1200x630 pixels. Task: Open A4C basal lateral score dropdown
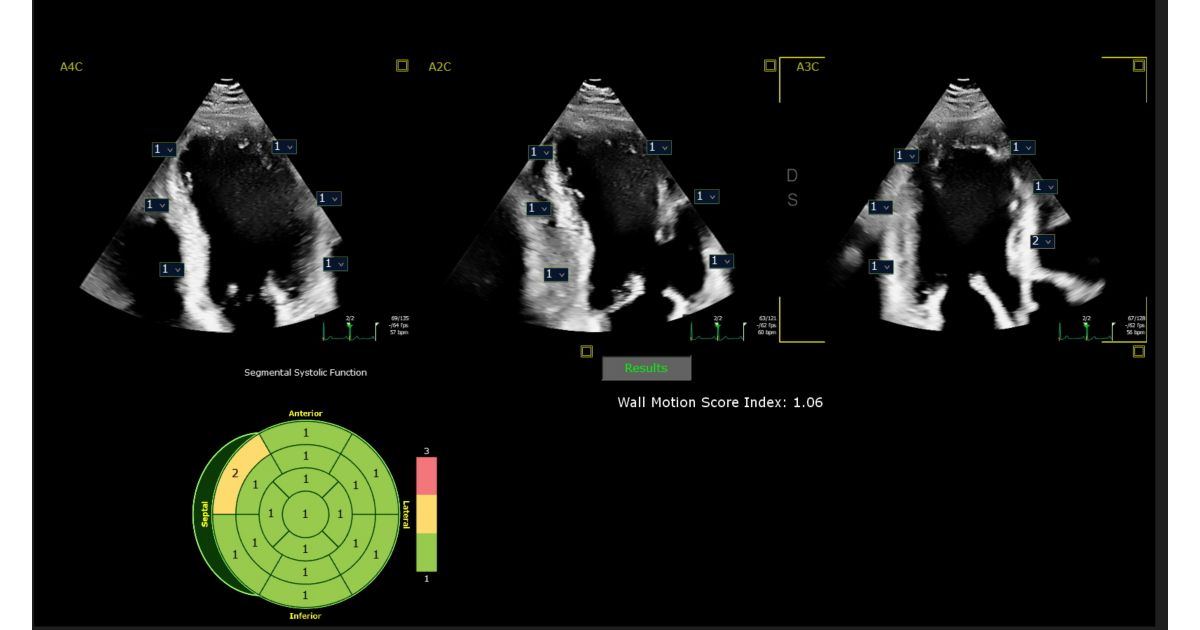pyautogui.click(x=335, y=263)
